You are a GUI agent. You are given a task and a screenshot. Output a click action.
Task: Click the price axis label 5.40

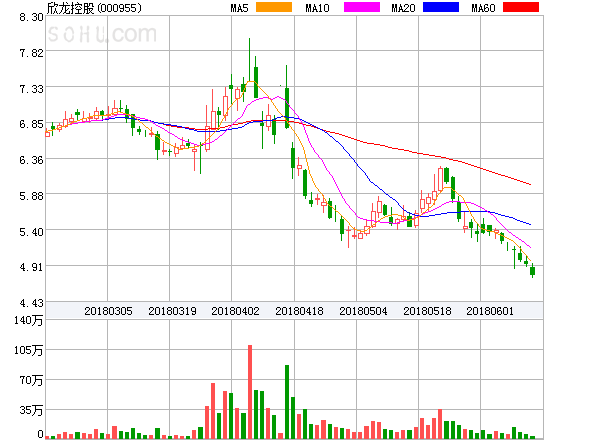click(31, 232)
